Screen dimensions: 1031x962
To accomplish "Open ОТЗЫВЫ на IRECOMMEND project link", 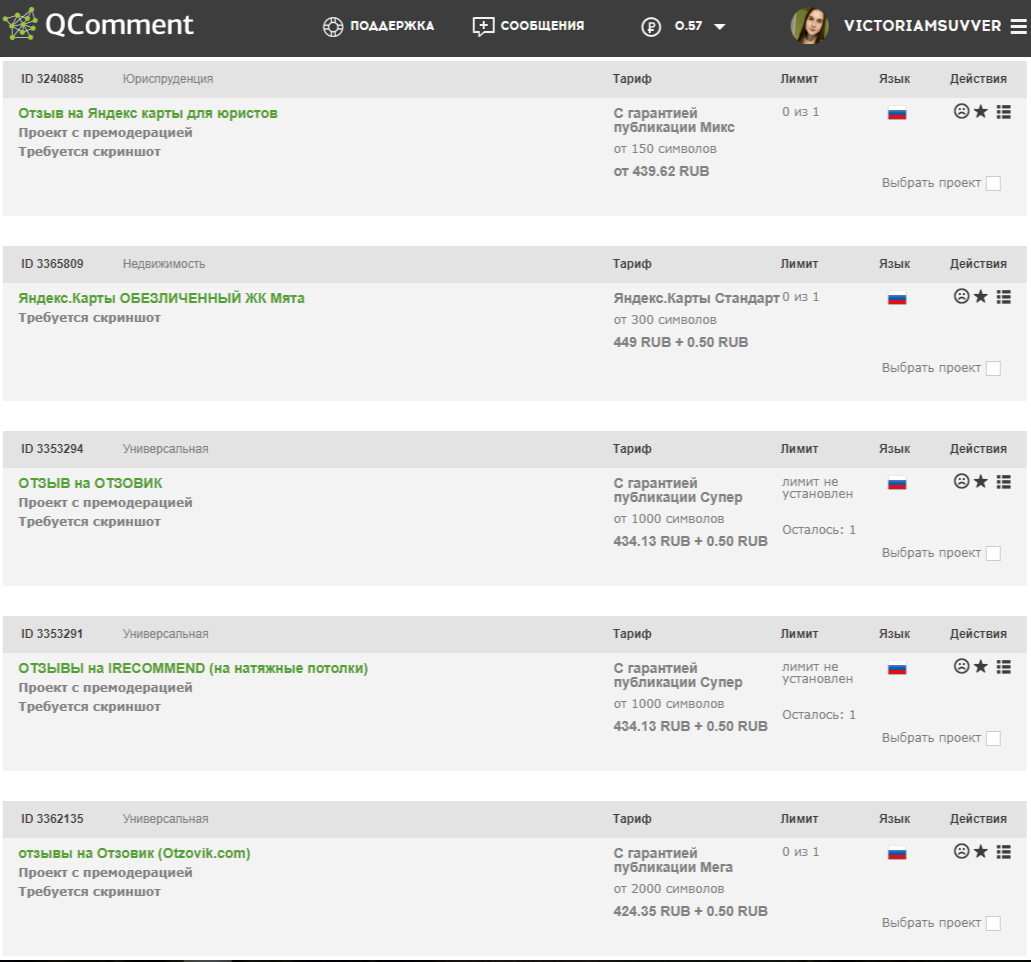I will tap(193, 668).
